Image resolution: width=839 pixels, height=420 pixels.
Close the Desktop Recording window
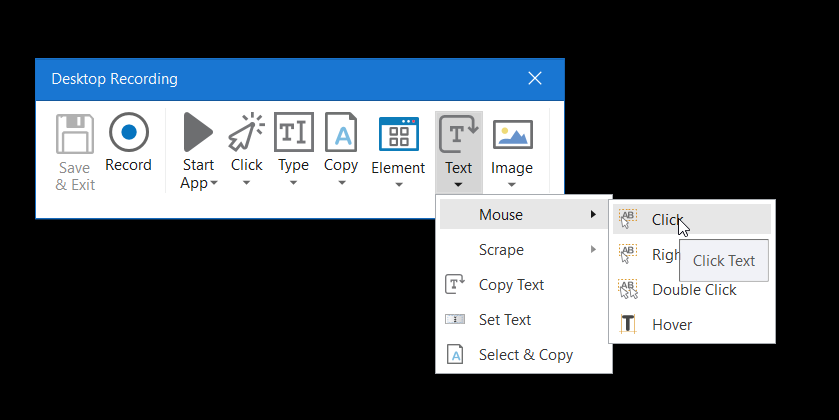(x=535, y=79)
